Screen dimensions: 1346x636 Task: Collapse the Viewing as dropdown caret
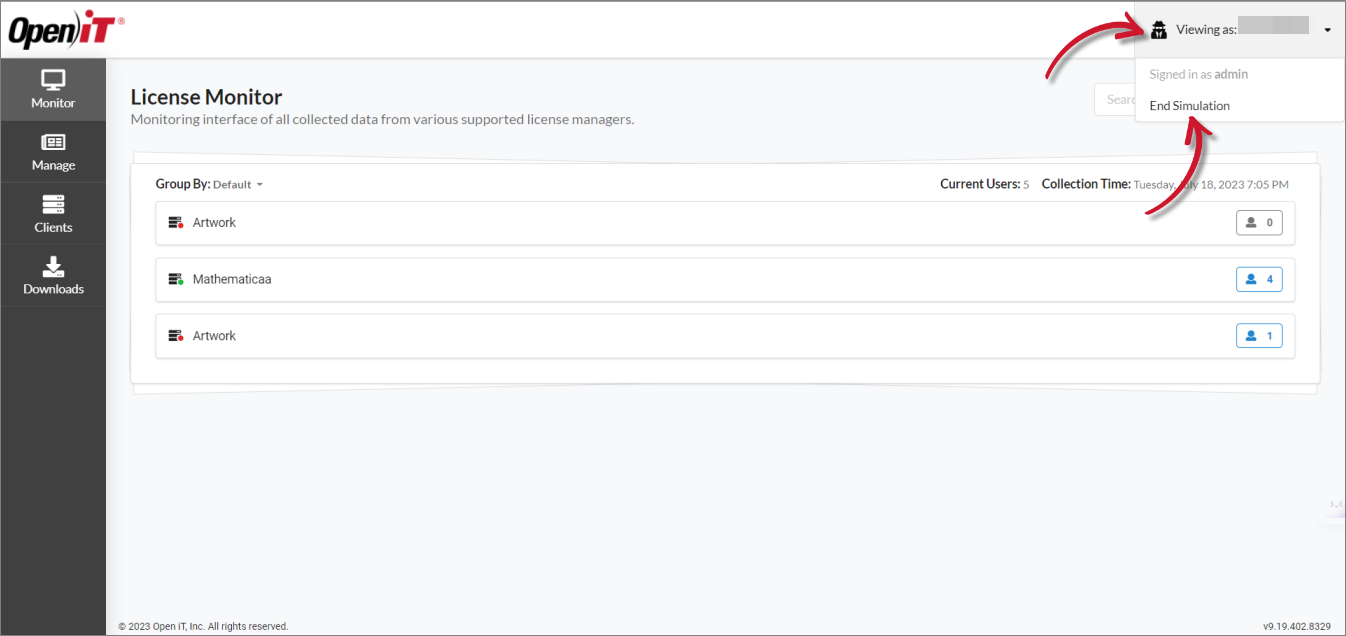1327,30
